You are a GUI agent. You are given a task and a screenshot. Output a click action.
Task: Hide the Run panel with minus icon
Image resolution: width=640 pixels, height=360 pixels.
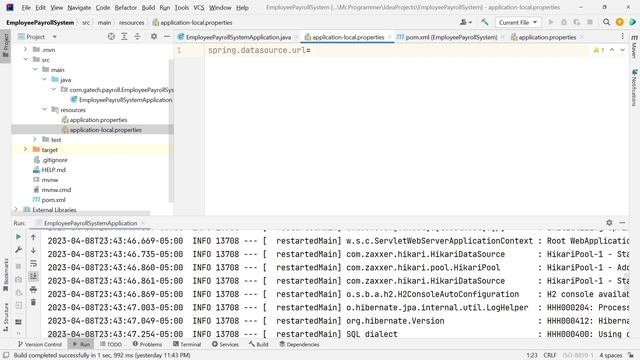[622, 222]
